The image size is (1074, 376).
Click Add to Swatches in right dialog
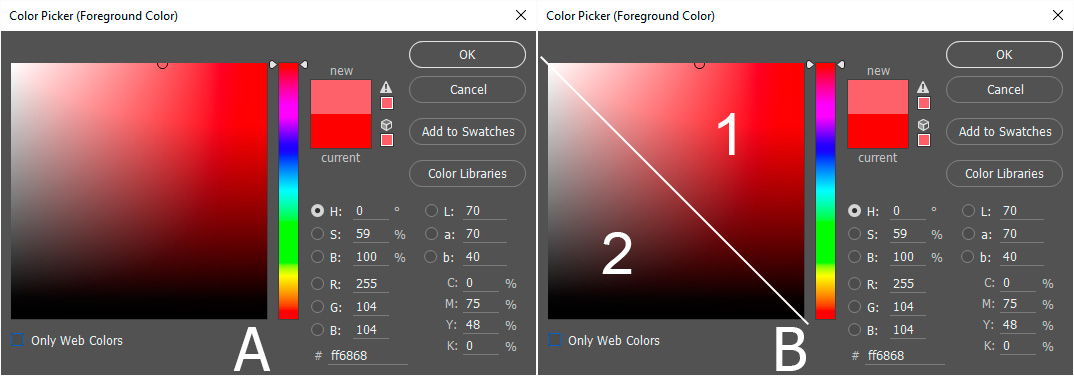1005,131
